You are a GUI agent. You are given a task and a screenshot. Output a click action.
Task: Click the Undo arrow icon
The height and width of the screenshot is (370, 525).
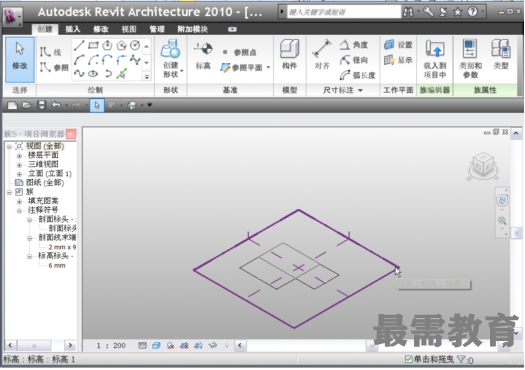56,105
